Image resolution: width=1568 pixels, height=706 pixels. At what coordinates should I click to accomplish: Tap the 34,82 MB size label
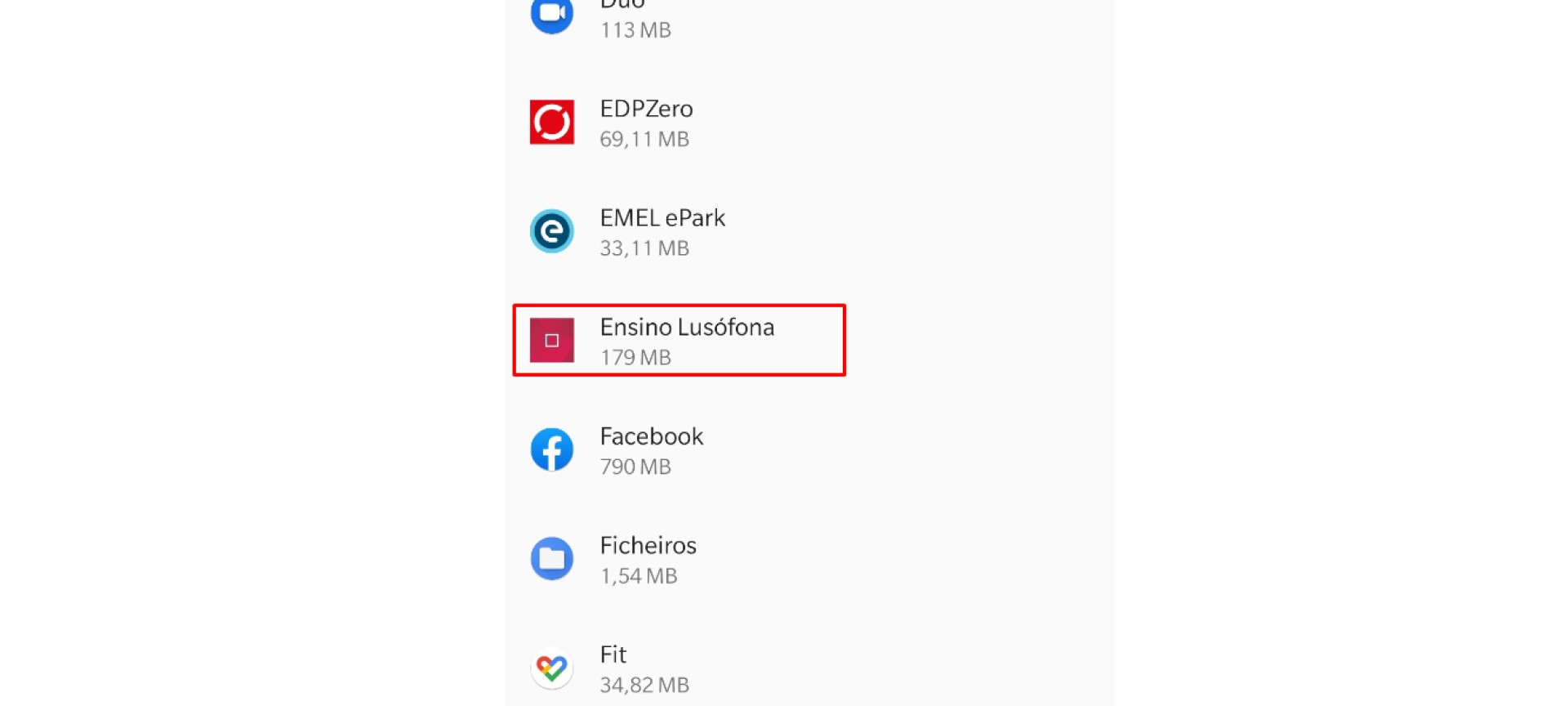[644, 685]
